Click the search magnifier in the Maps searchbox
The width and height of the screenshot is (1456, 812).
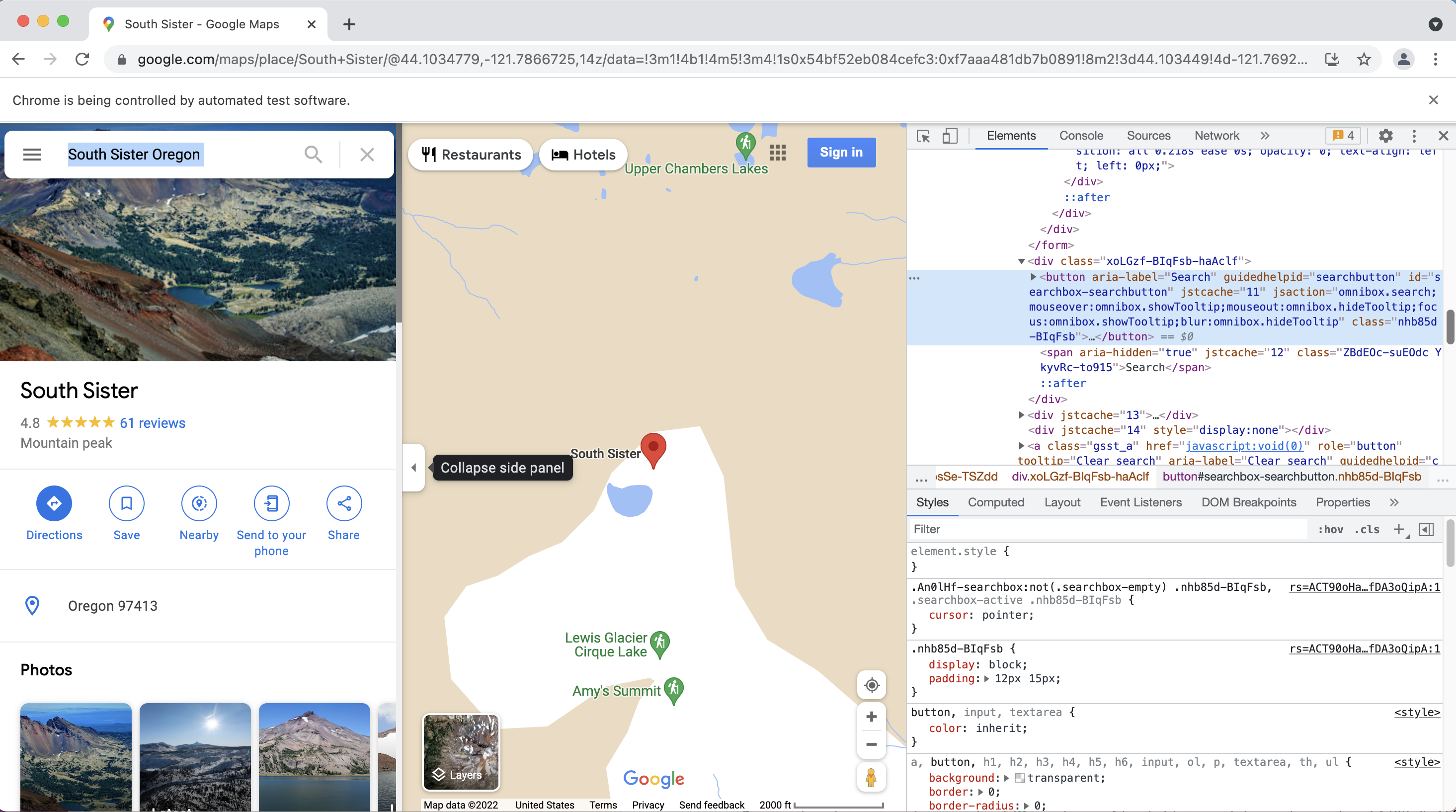(313, 154)
